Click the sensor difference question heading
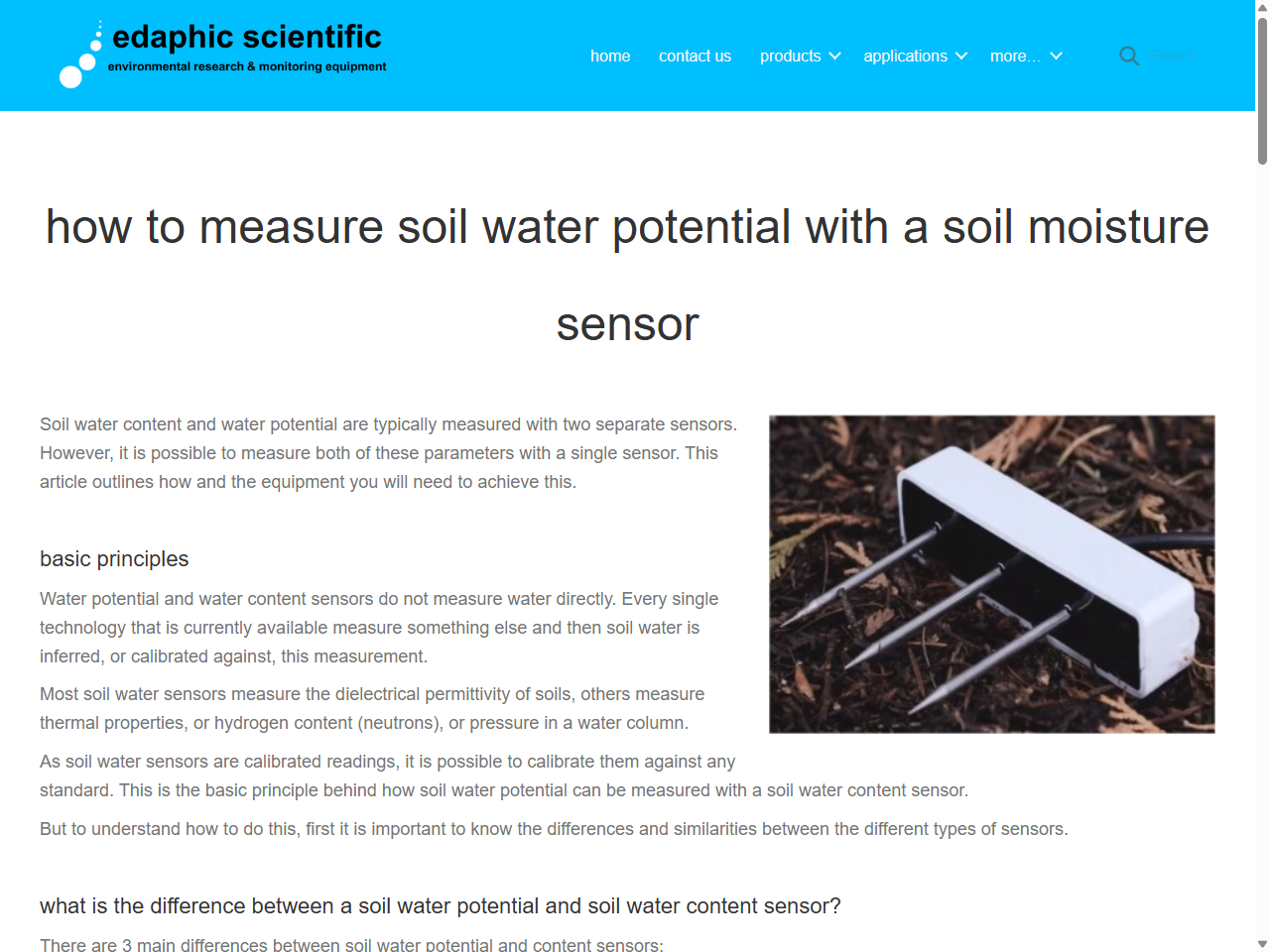The width and height of the screenshot is (1270, 952). click(440, 905)
